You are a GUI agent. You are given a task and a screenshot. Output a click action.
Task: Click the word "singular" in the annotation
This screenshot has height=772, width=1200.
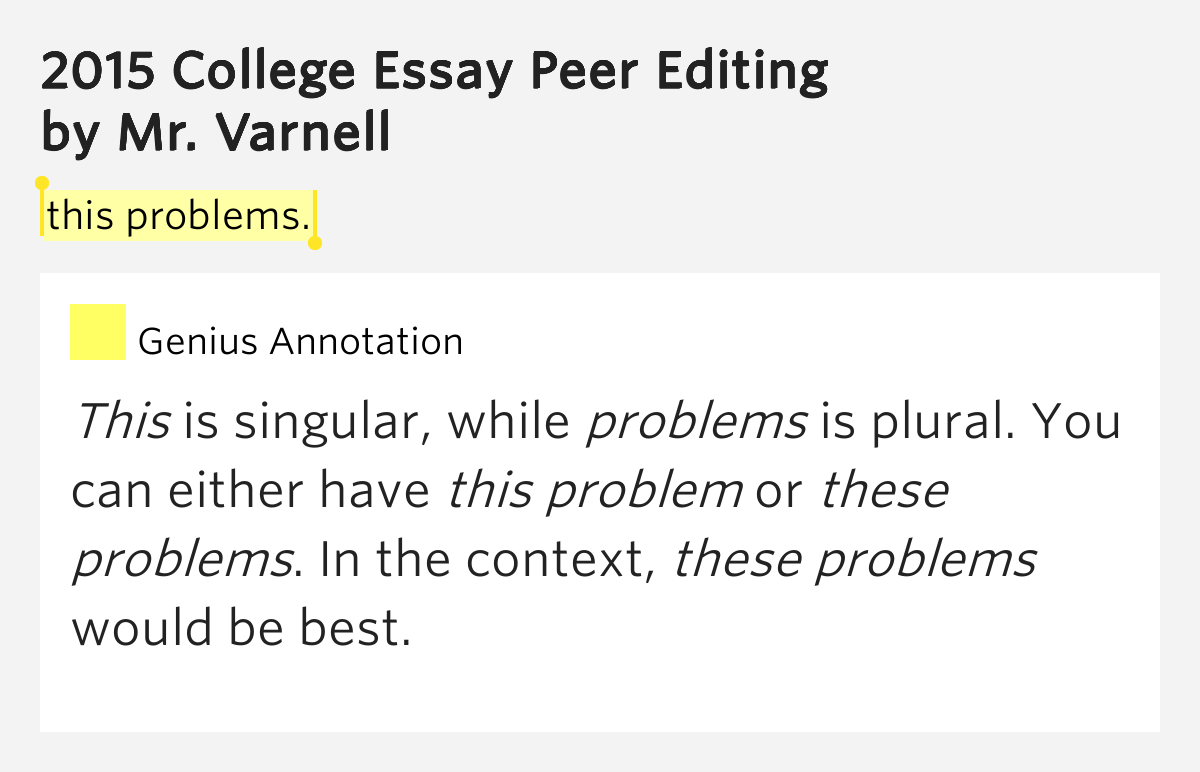tap(332, 422)
